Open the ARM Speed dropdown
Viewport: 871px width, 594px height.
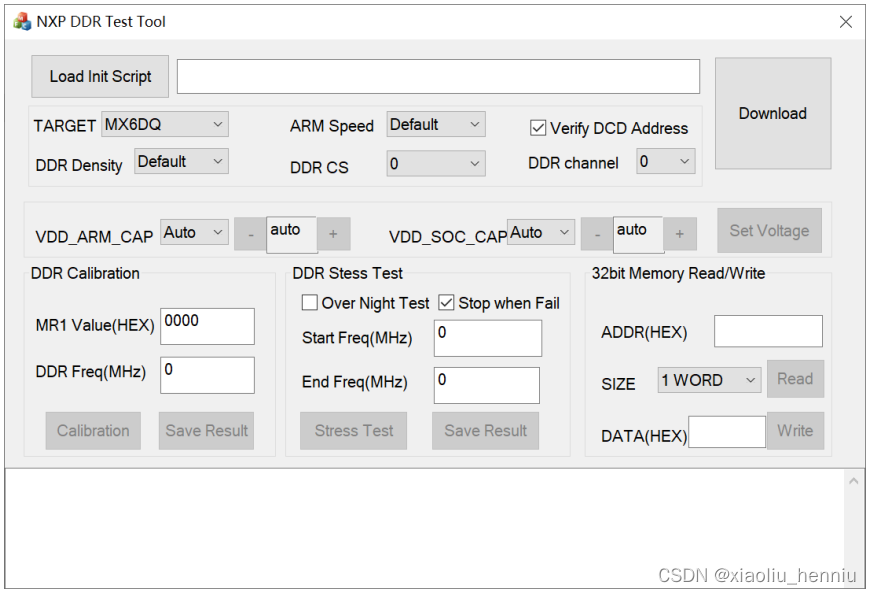pos(435,124)
